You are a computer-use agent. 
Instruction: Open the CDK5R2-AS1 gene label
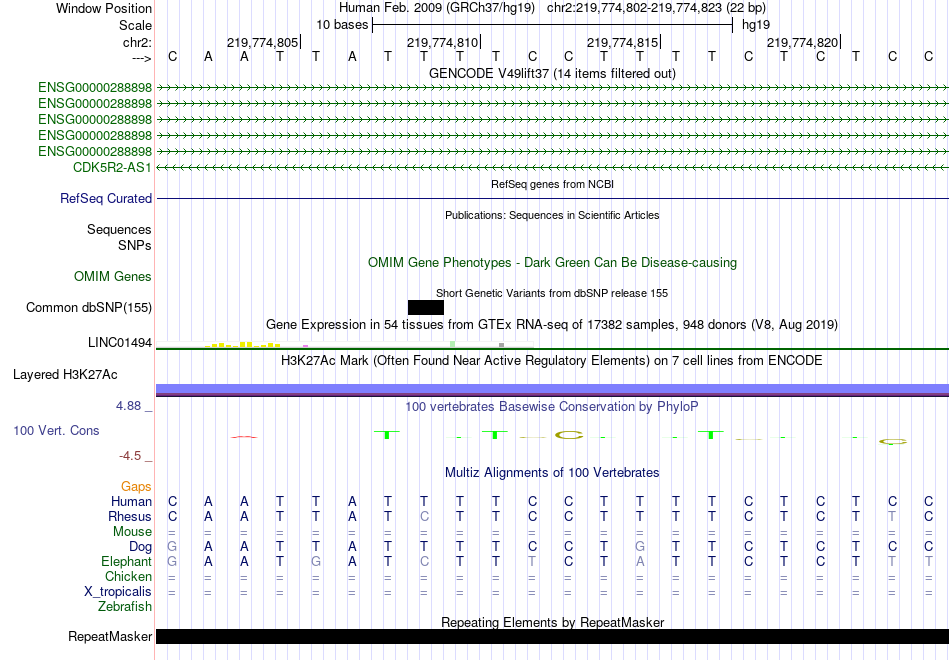[x=112, y=167]
